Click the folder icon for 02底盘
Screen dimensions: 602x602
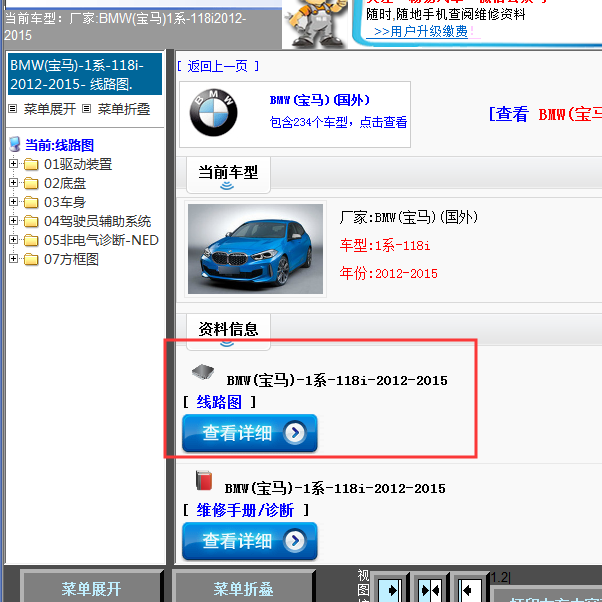point(31,183)
